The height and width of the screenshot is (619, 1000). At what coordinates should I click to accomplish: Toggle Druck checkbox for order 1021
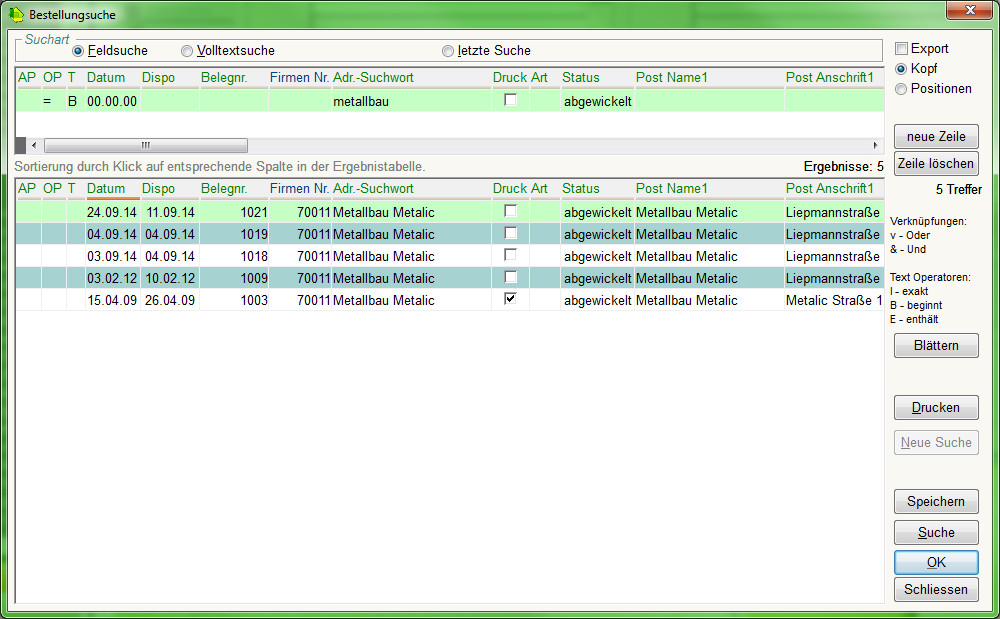pyautogui.click(x=510, y=211)
